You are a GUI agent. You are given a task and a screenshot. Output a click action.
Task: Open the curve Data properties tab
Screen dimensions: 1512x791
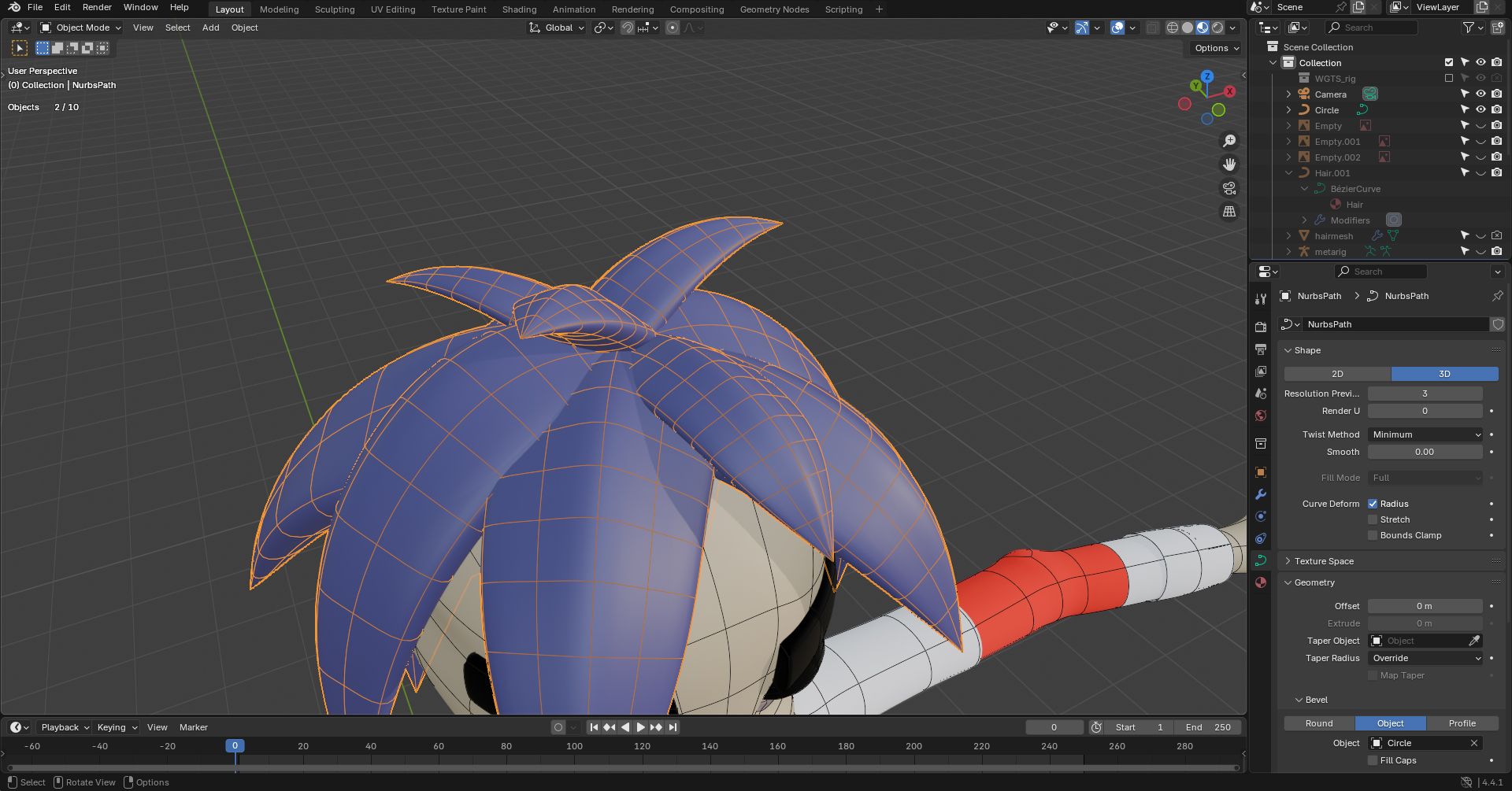coord(1261,560)
